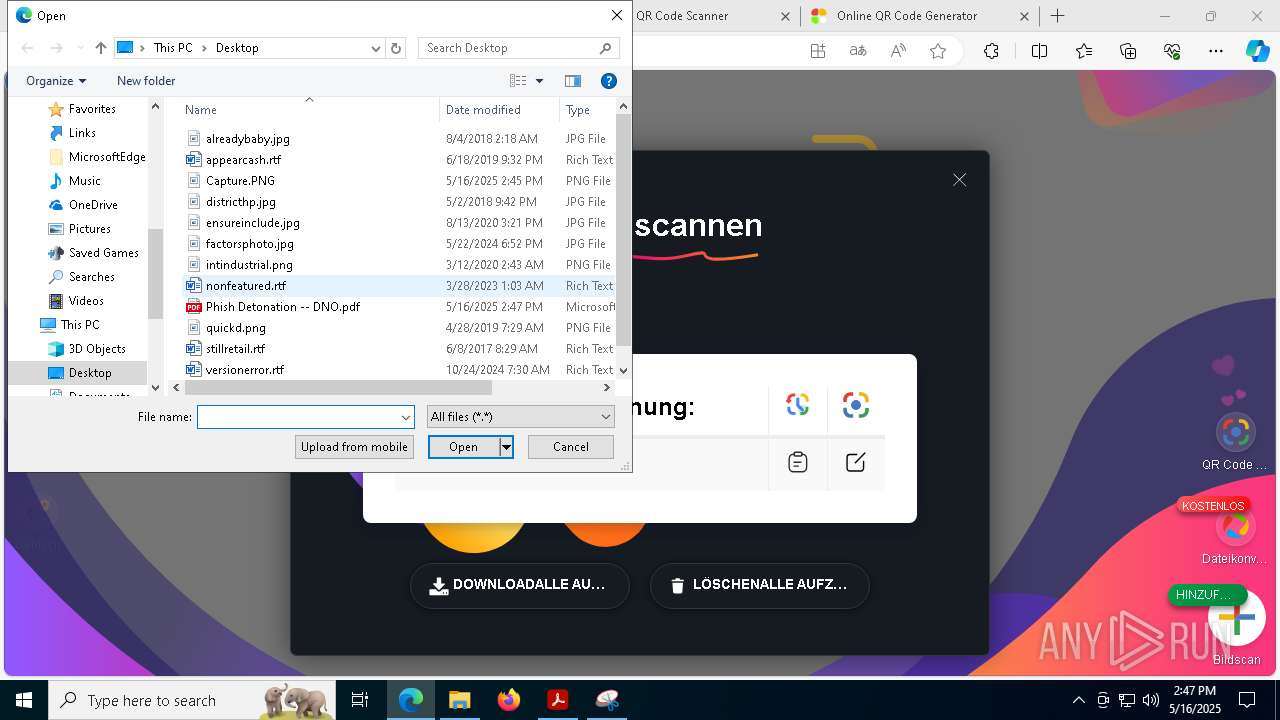The height and width of the screenshot is (720, 1280).
Task: Show hidden system tray icons chevron
Action: tap(1078, 700)
